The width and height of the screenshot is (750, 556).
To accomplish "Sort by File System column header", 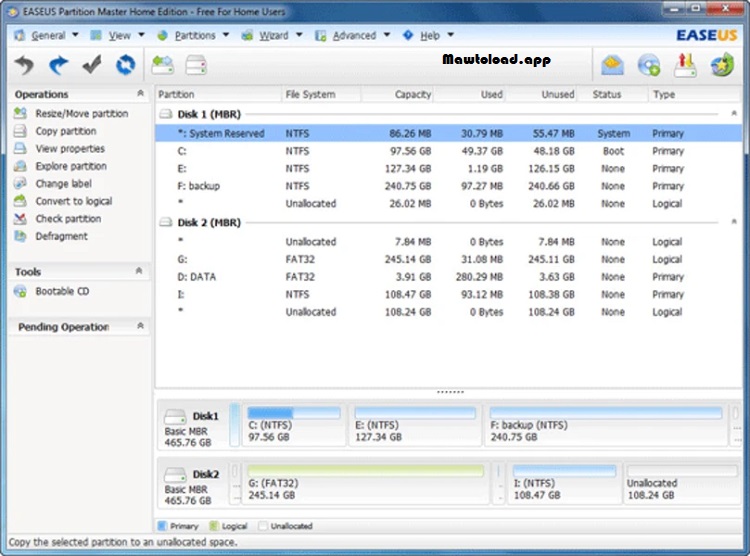I will coord(321,94).
